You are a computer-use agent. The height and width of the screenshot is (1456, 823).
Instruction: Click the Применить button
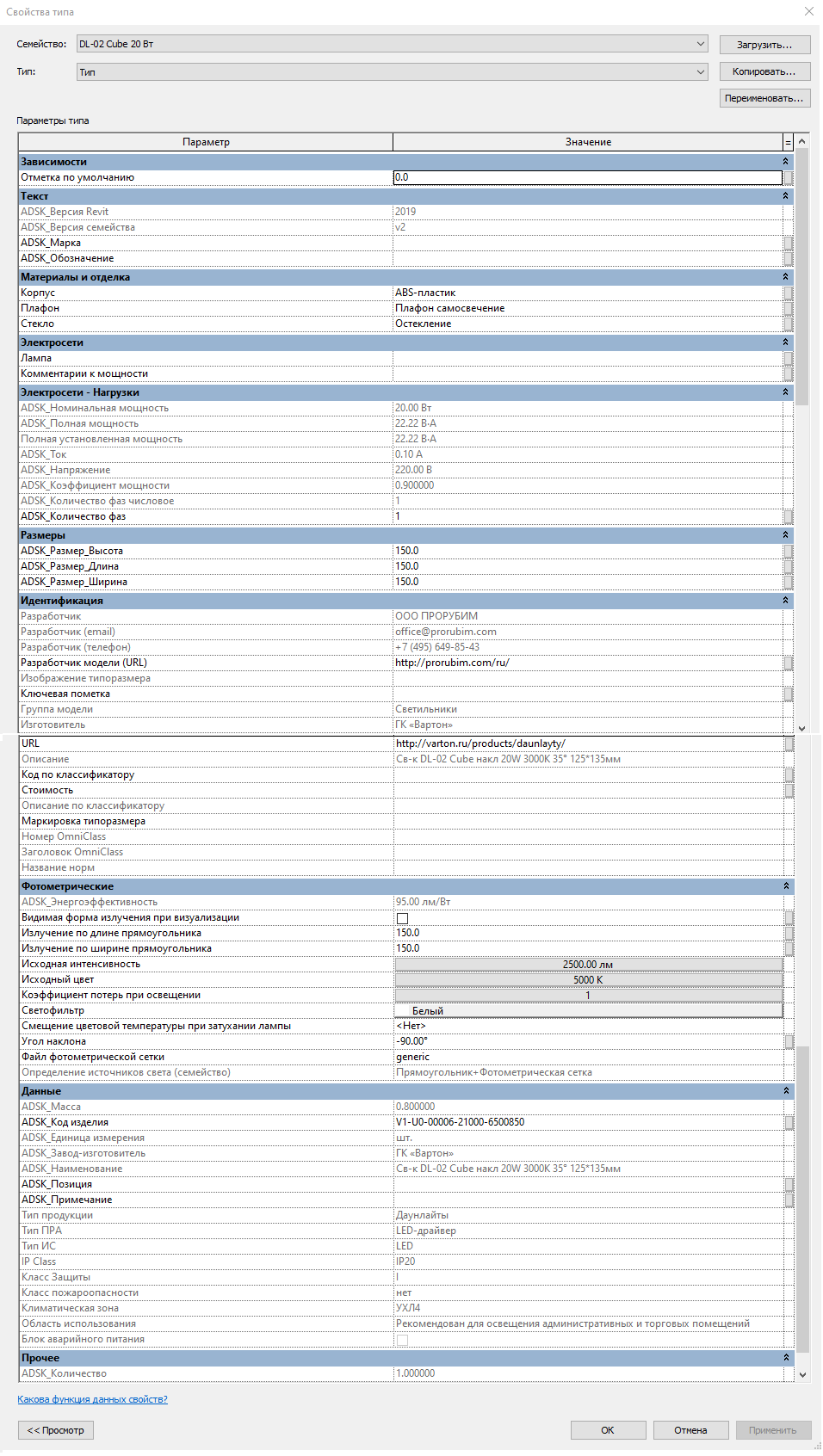pyautogui.click(x=773, y=1430)
